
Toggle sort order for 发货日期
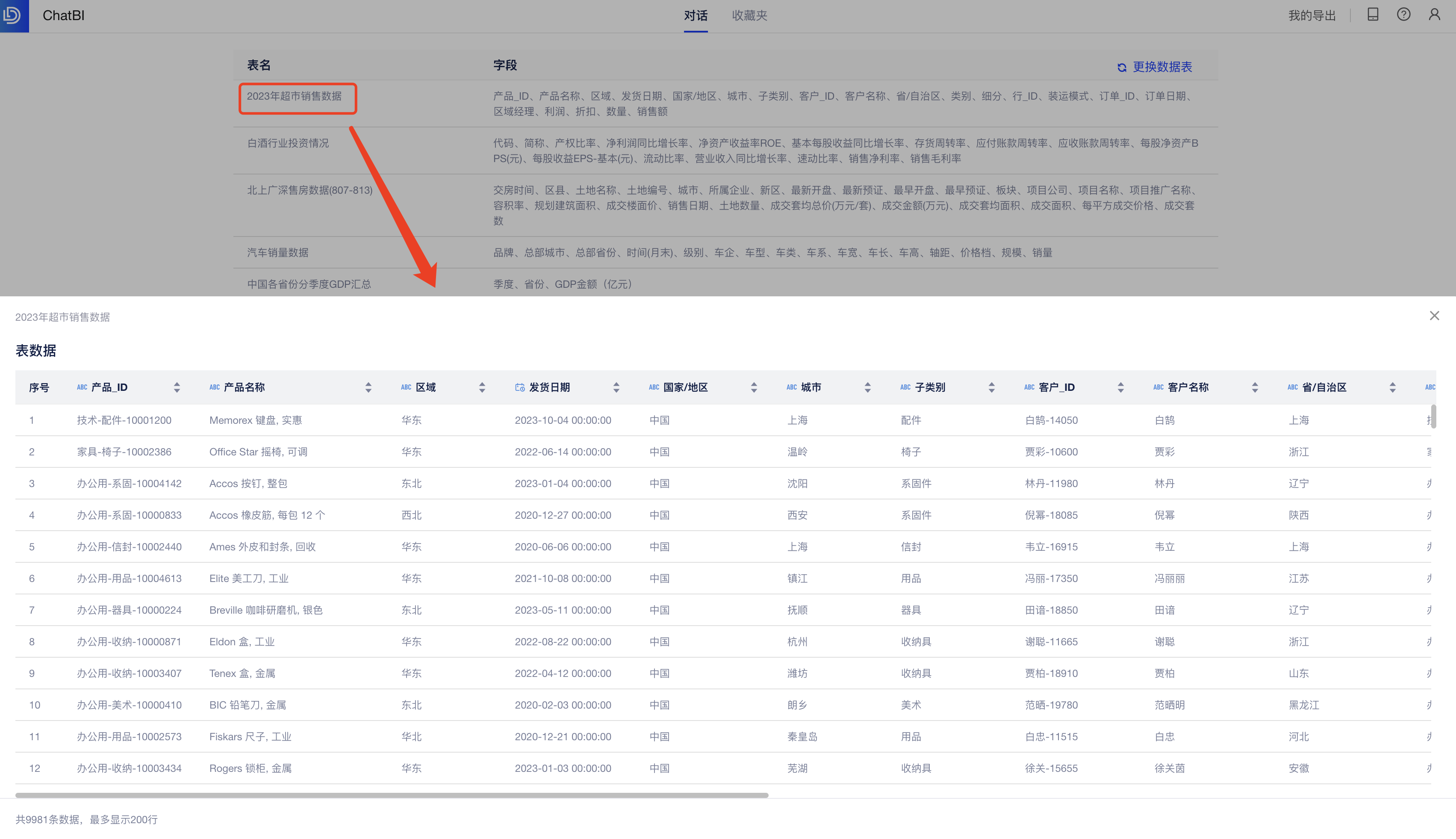click(x=616, y=387)
